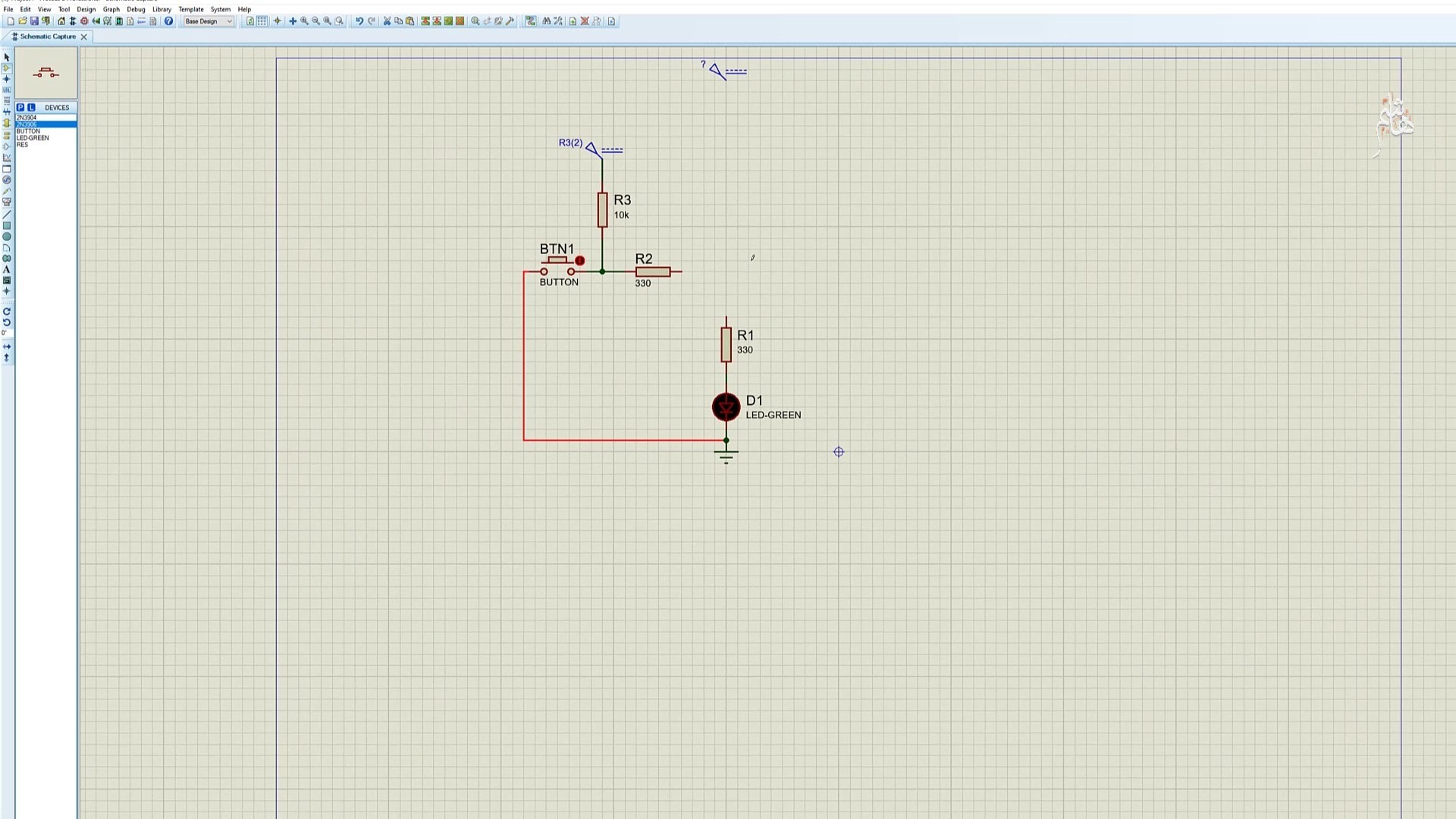Viewport: 1456px width, 819px height.
Task: Click the Paste clipboard icon
Action: [409, 21]
